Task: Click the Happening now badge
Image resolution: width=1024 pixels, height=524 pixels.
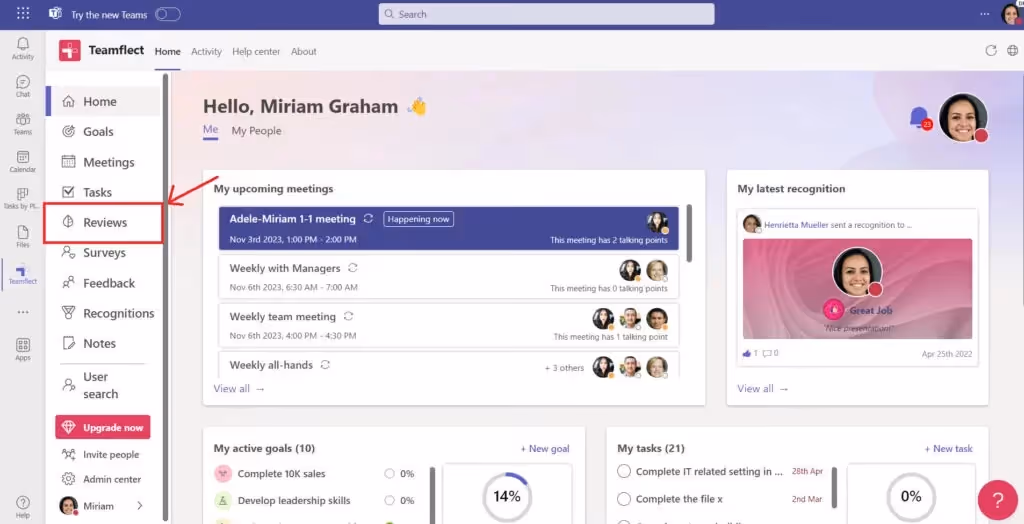Action: pyautogui.click(x=419, y=219)
